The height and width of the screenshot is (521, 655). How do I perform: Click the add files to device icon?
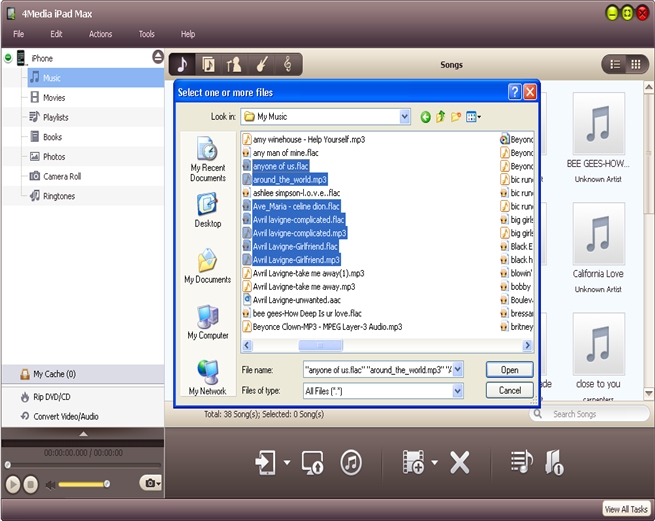(413, 462)
